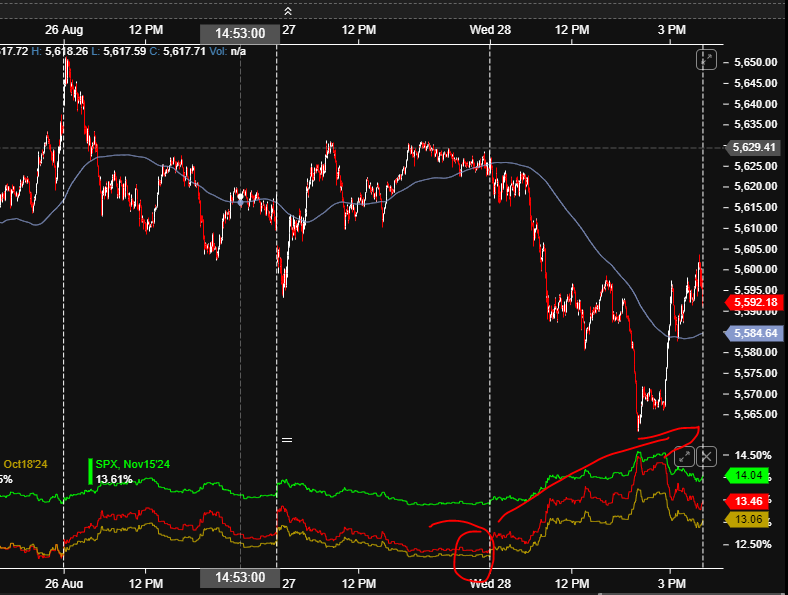Screen dimensions: 788x595
Task: Click the 14.50% volatility axis label
Action: coord(753,455)
